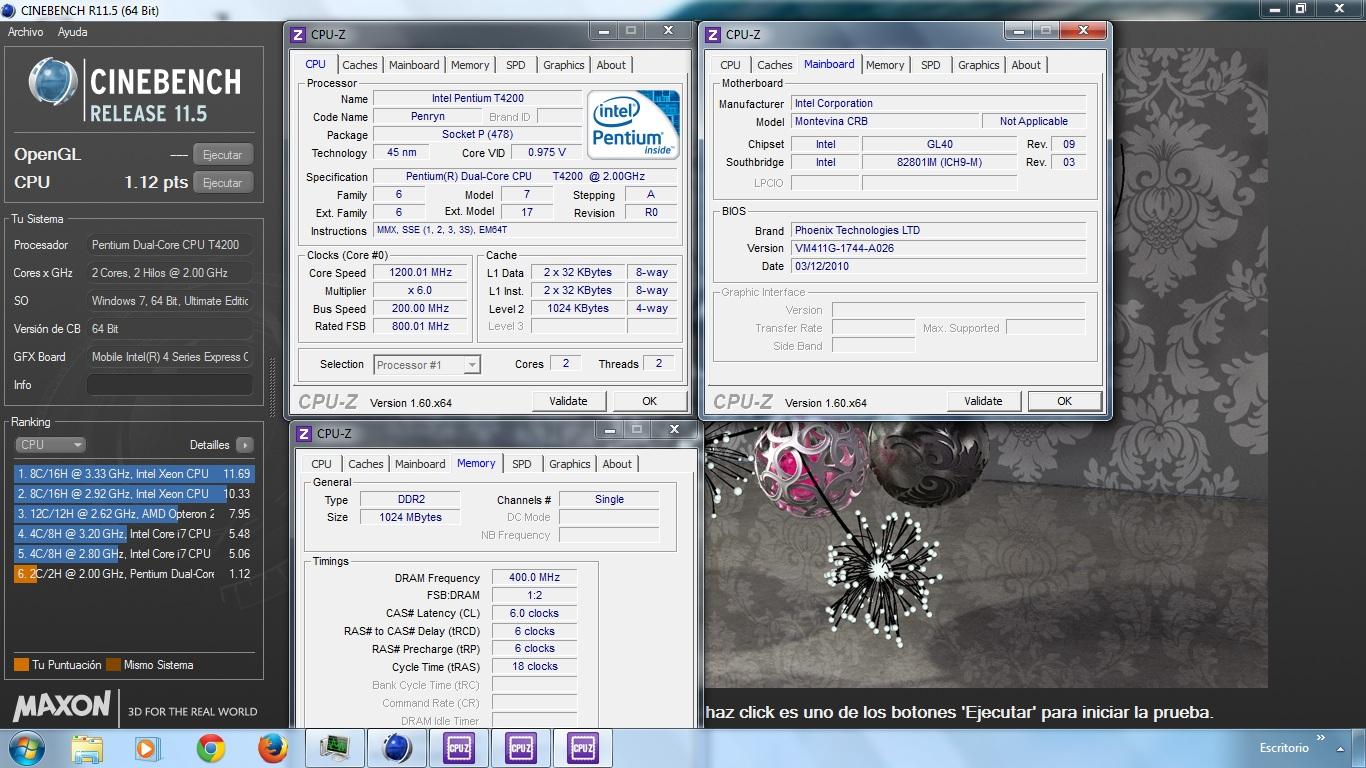Open Mainboard tab in the Memory window
This screenshot has width=1366, height=768.
tap(420, 464)
